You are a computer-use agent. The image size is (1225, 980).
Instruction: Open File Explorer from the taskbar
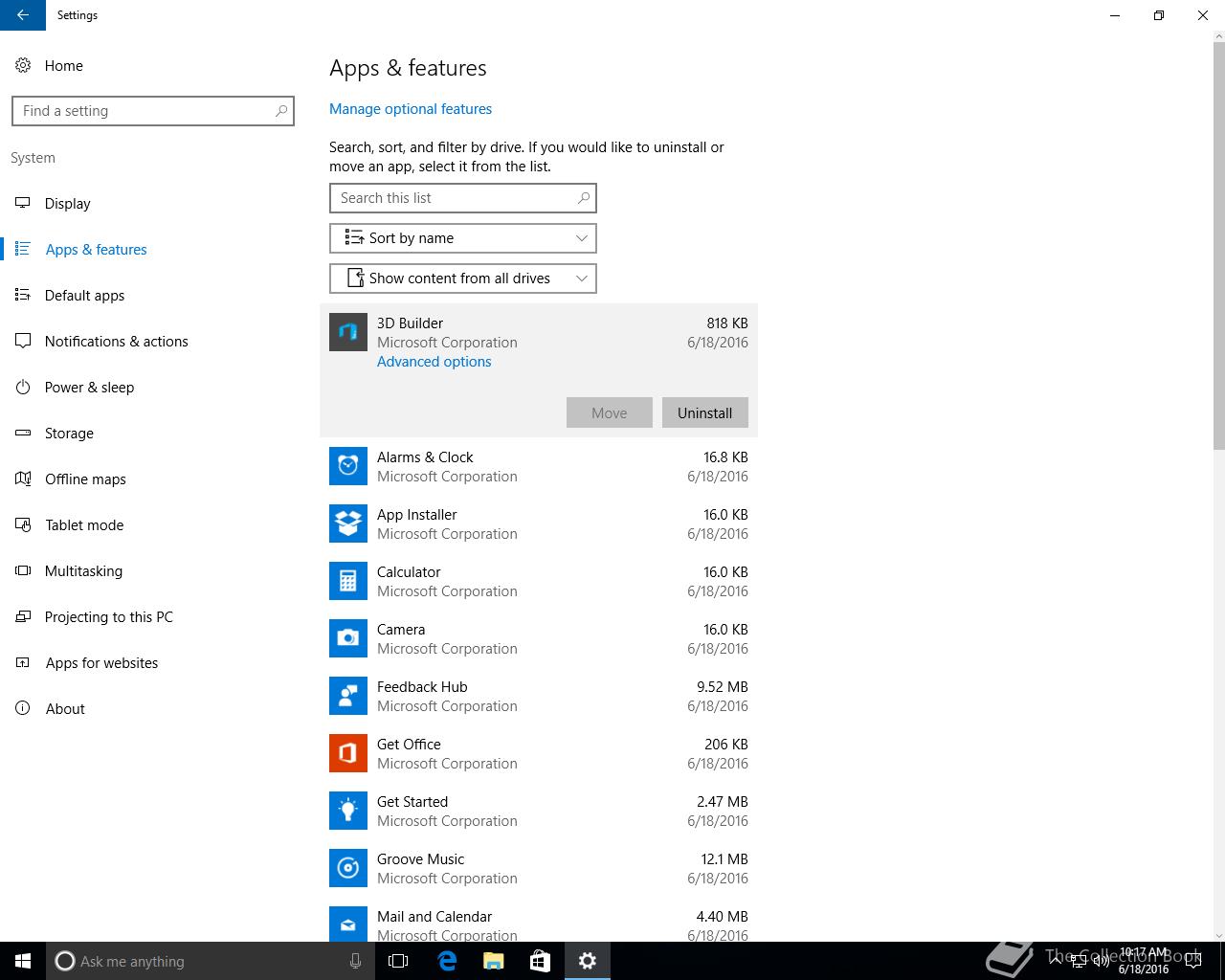(x=494, y=961)
